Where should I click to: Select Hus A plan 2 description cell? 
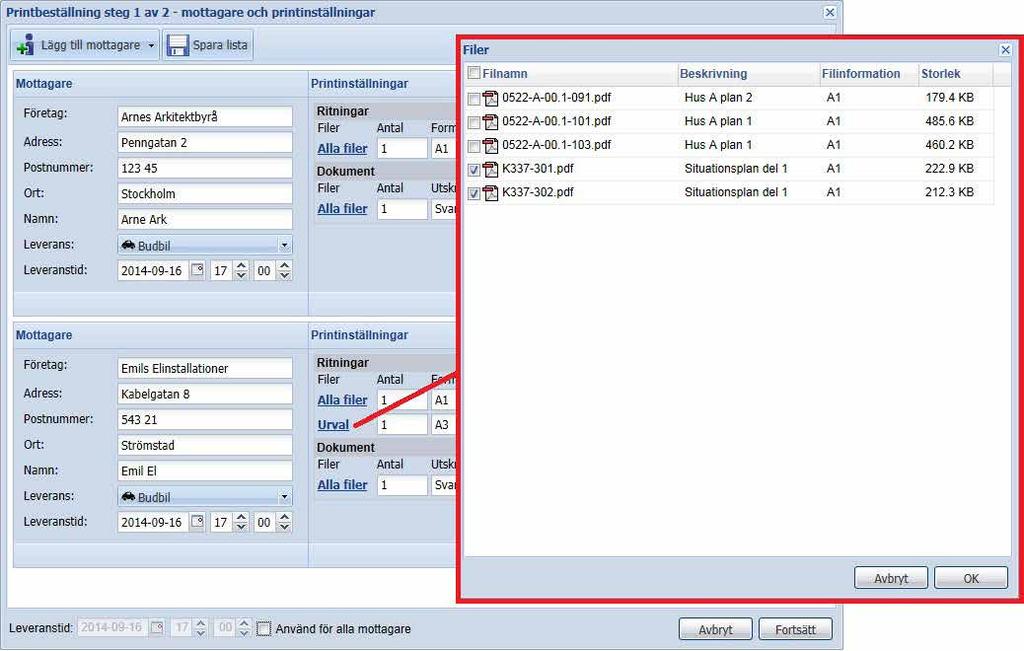tap(718, 98)
